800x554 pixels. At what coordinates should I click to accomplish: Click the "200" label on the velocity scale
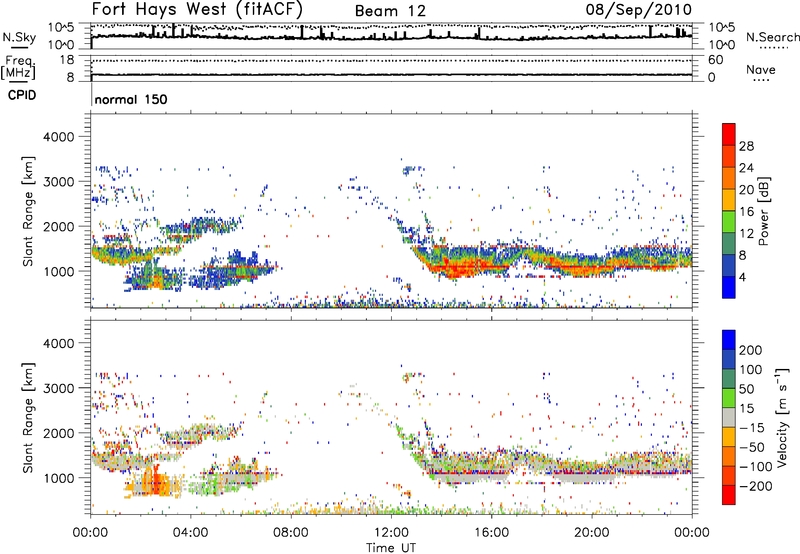click(x=751, y=350)
